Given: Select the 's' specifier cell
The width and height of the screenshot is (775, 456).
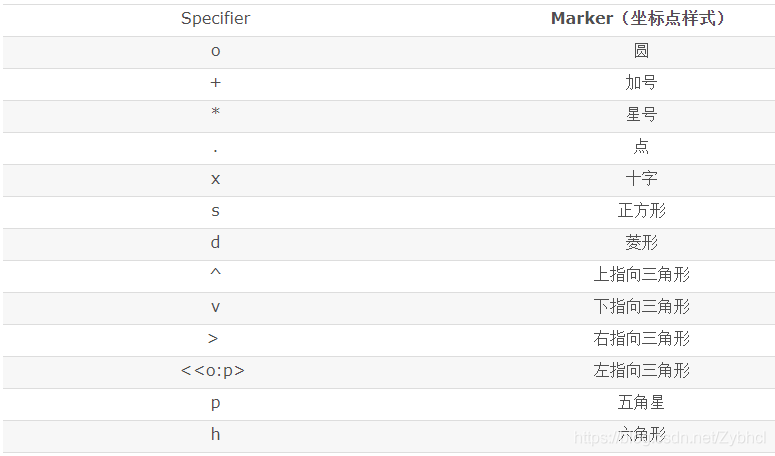Looking at the screenshot, I should [215, 211].
